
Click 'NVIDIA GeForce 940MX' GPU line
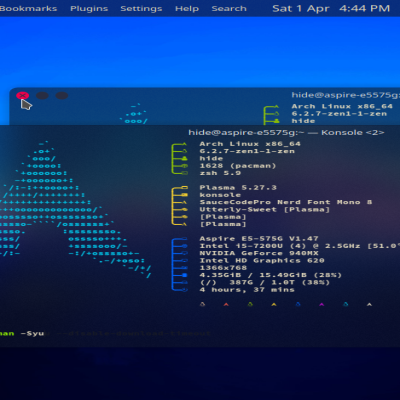coord(259,253)
